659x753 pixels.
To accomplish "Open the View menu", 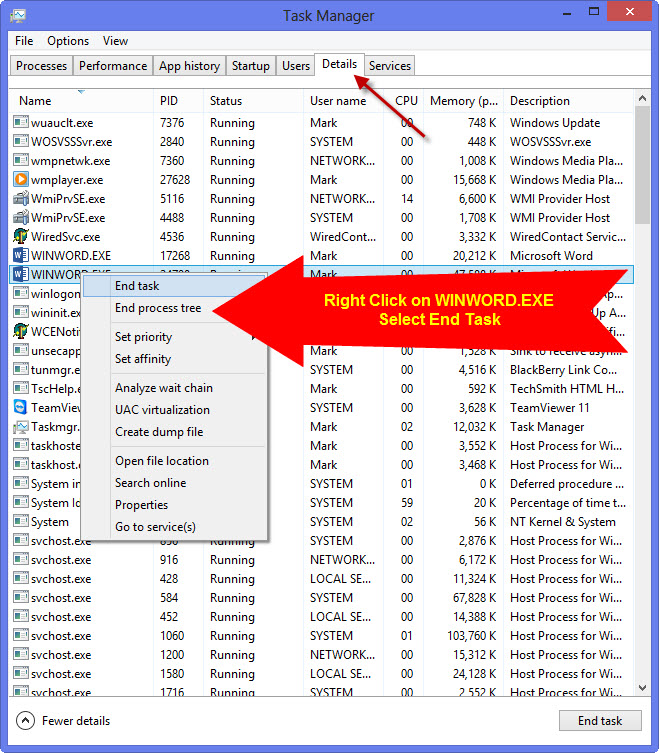I will (x=115, y=41).
